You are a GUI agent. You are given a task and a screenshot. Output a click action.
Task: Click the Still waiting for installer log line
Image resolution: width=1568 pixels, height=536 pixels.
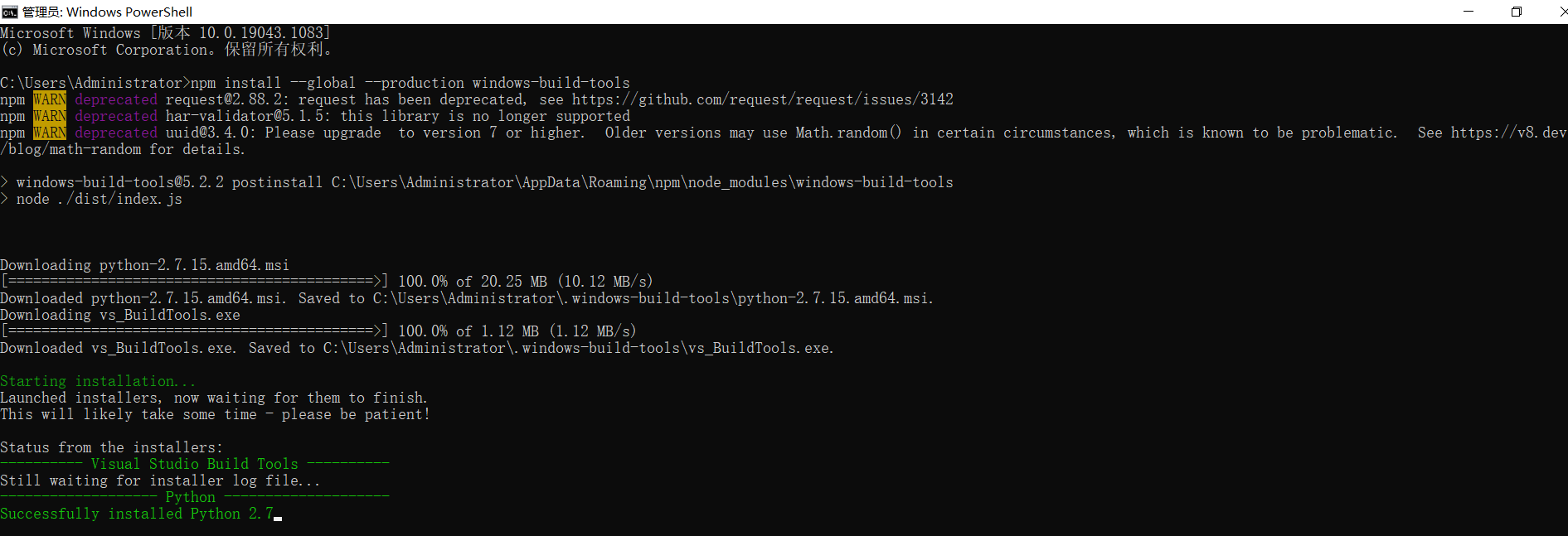coord(160,480)
